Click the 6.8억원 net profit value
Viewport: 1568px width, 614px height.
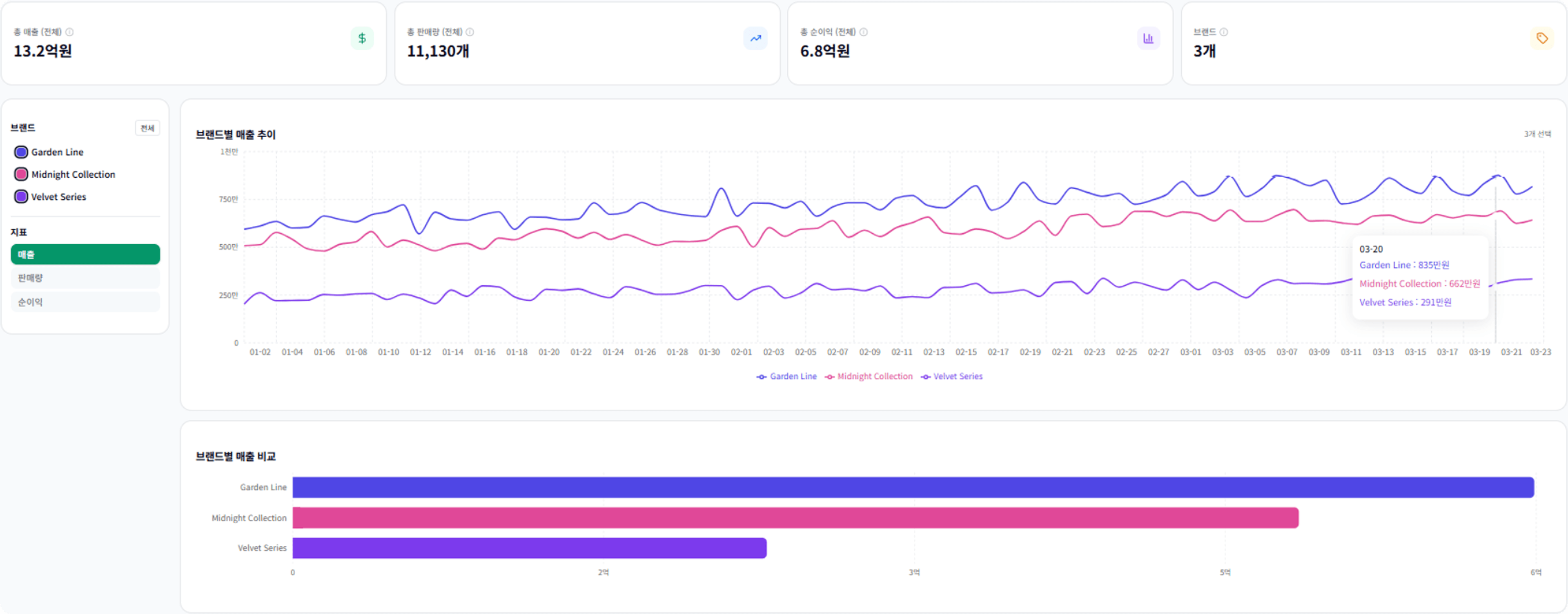[x=825, y=51]
